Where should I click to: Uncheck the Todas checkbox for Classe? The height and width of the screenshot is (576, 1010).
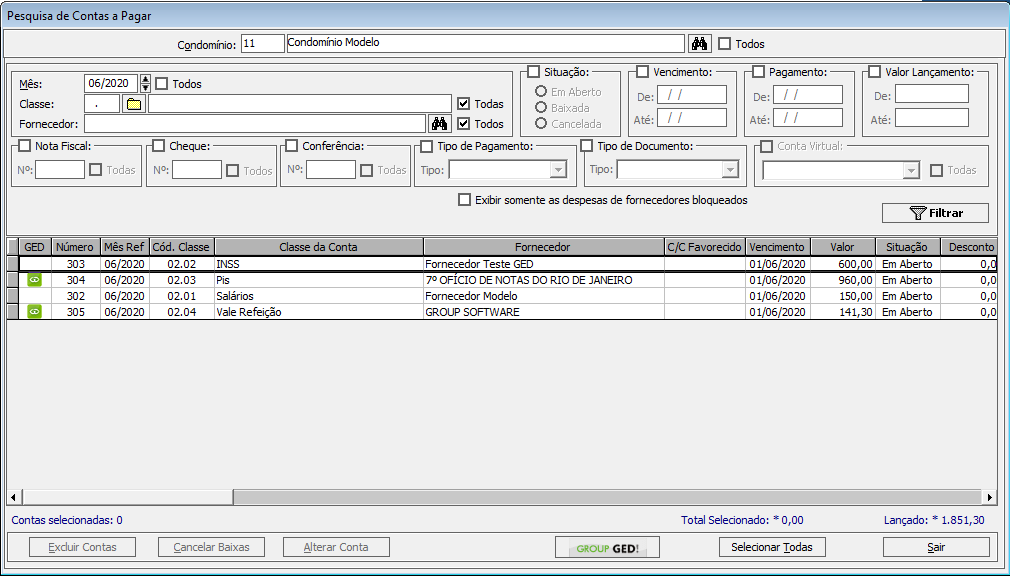click(463, 104)
